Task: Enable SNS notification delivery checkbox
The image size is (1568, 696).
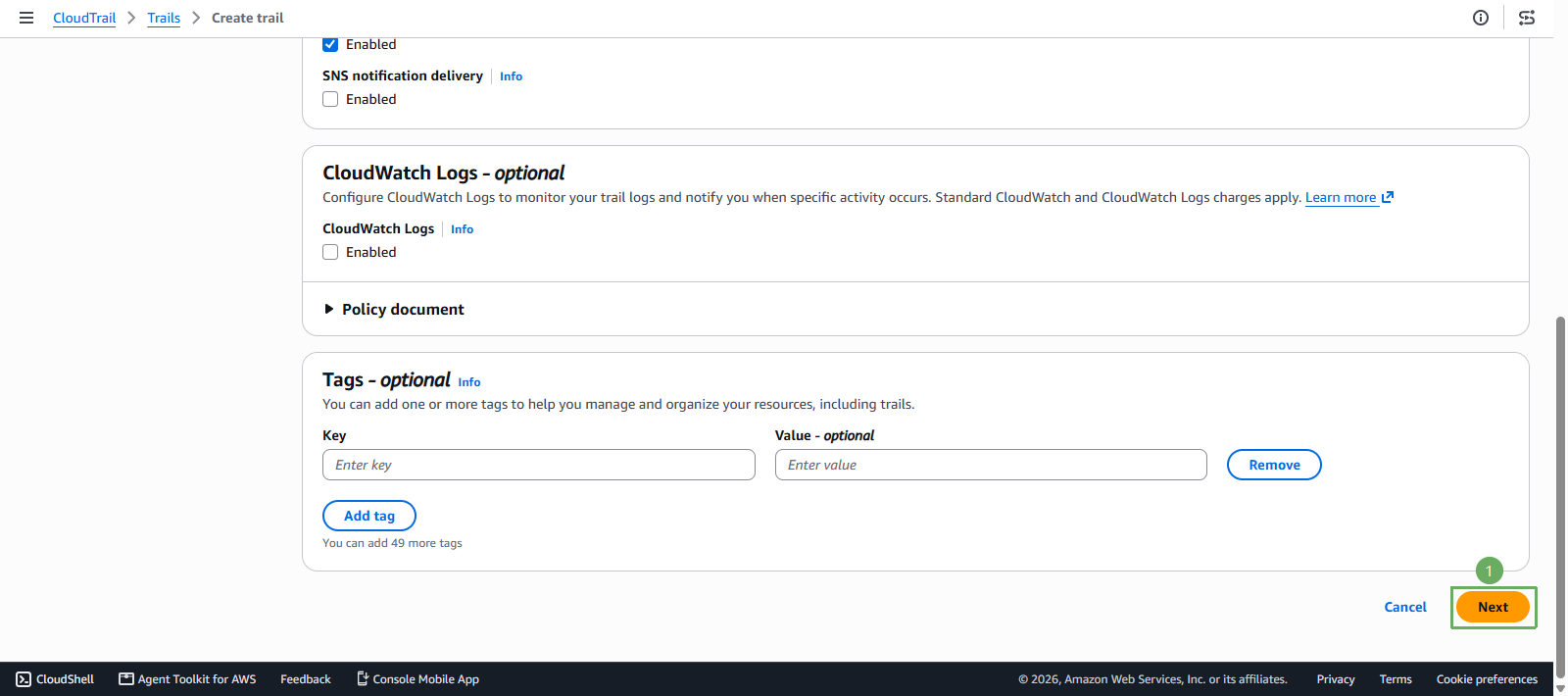Action: [x=330, y=99]
